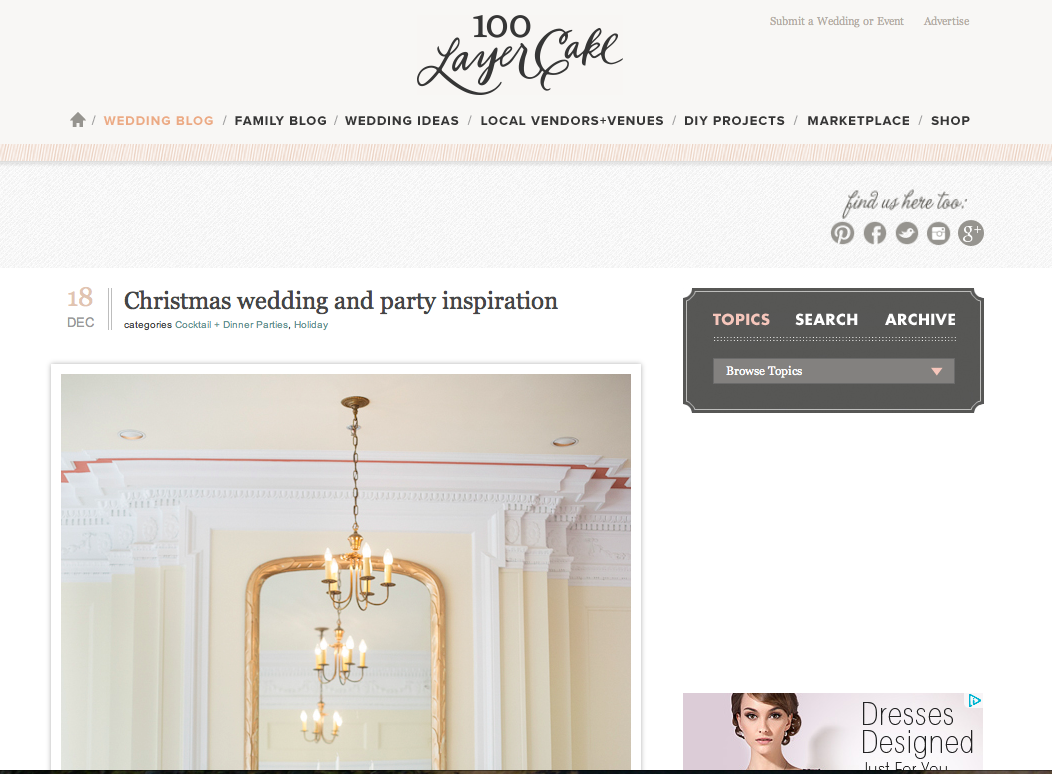The image size is (1052, 774).
Task: Select the Topics tab
Action: tap(741, 320)
